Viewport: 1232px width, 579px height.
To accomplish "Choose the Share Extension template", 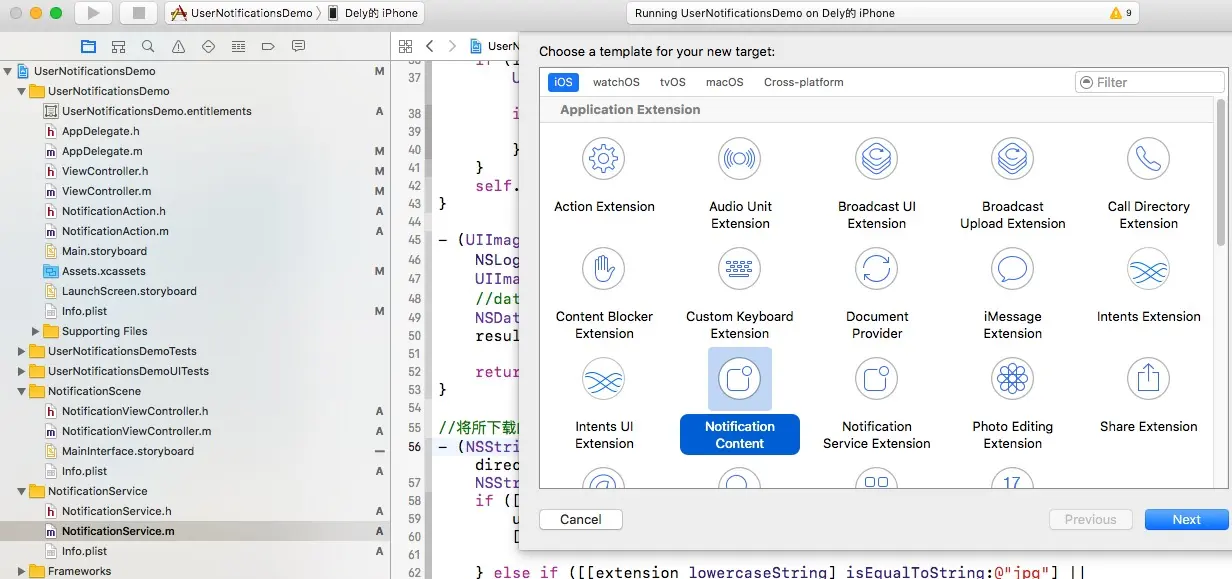I will pos(1149,395).
